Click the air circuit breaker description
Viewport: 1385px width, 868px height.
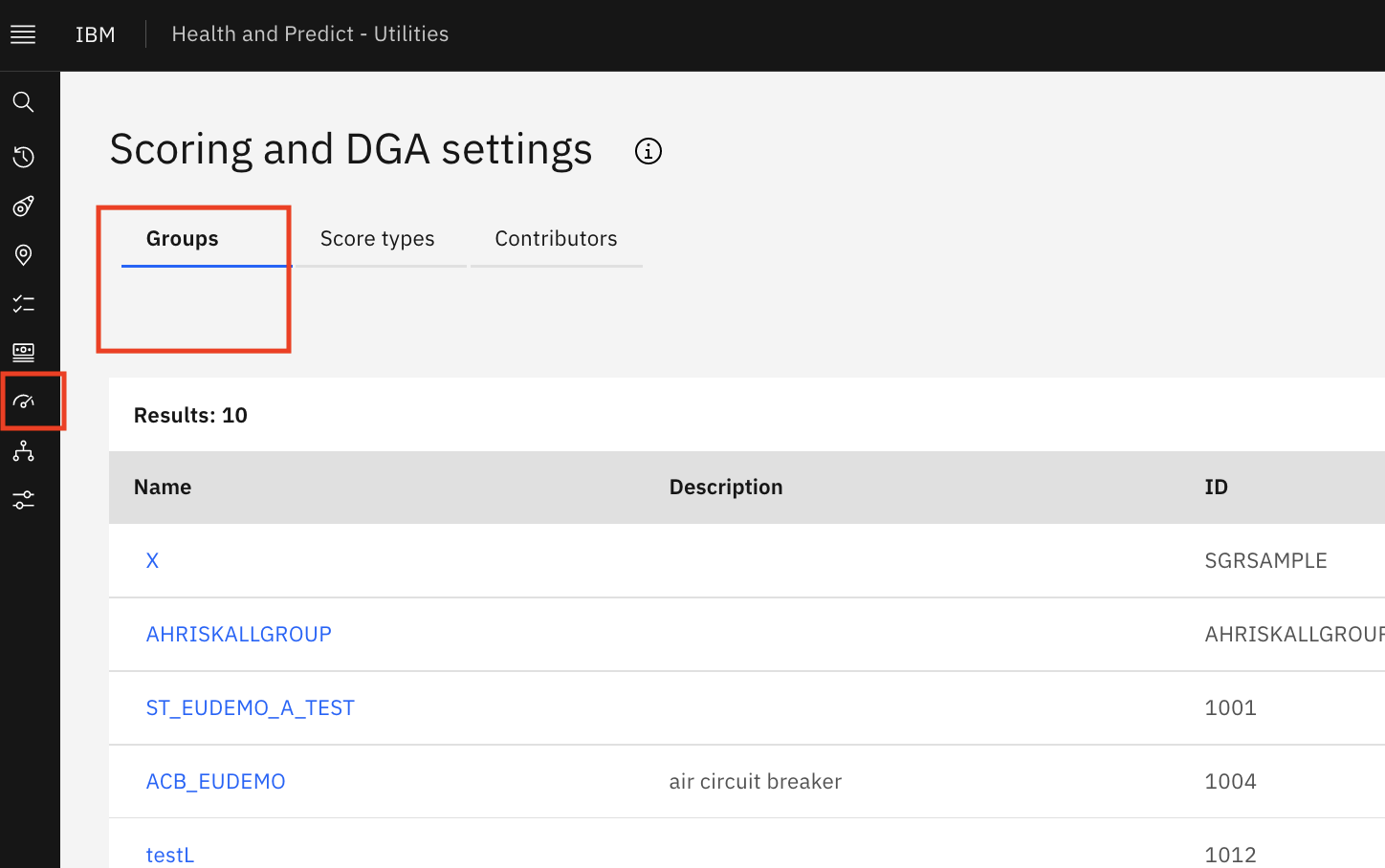(756, 782)
